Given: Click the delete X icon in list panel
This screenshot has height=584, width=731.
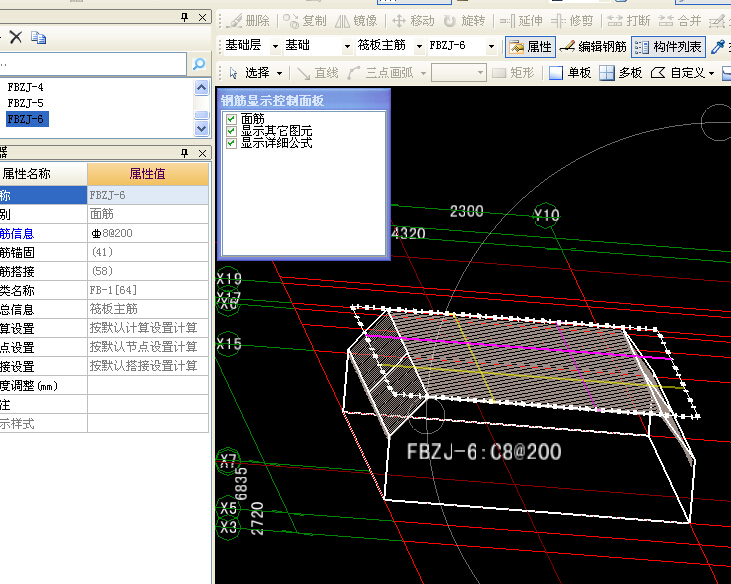Looking at the screenshot, I should 16,37.
